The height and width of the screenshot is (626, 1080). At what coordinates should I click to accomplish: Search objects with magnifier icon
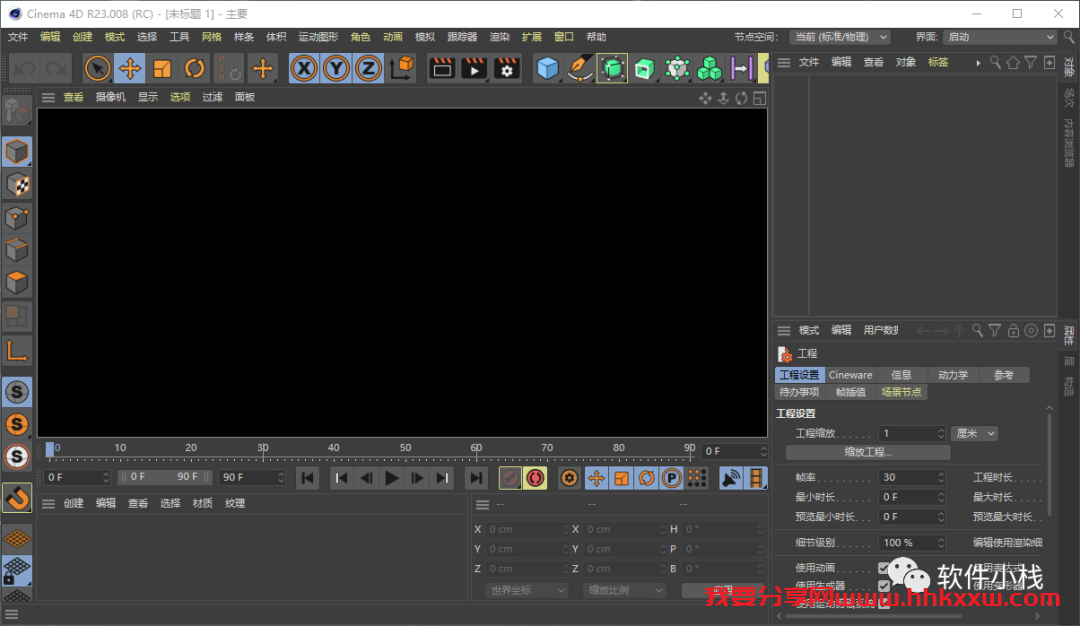[995, 63]
